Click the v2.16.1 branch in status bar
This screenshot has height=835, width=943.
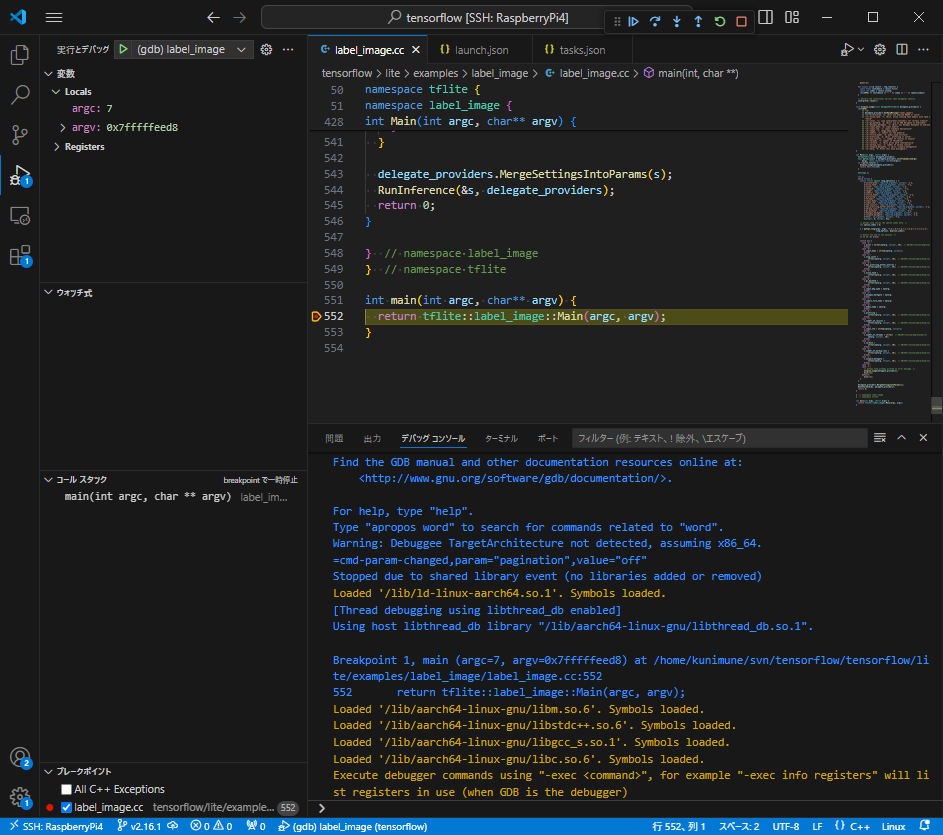(x=147, y=827)
